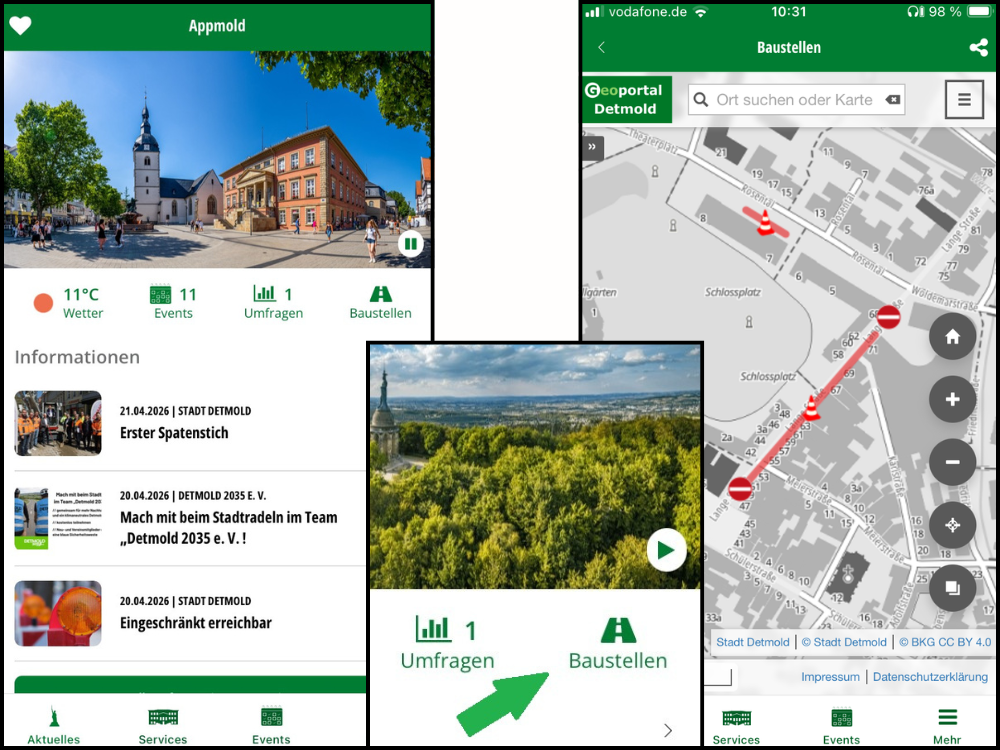The width and height of the screenshot is (1000, 750).
Task: Go back using the Baustellen header arrow
Action: point(601,47)
